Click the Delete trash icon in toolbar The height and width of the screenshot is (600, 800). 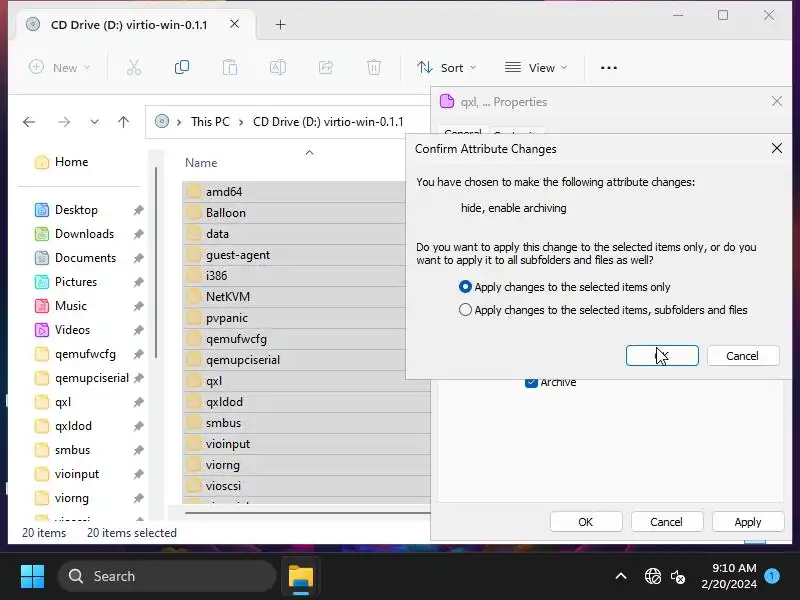pos(373,67)
